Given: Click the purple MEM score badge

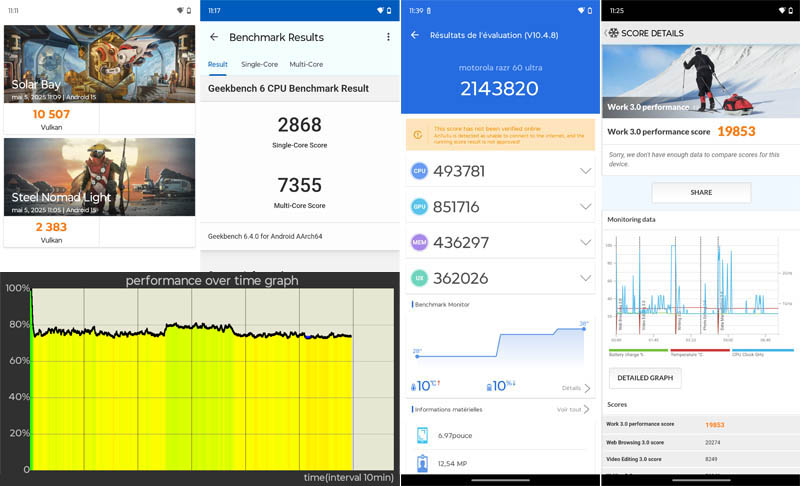Looking at the screenshot, I should 420,243.
